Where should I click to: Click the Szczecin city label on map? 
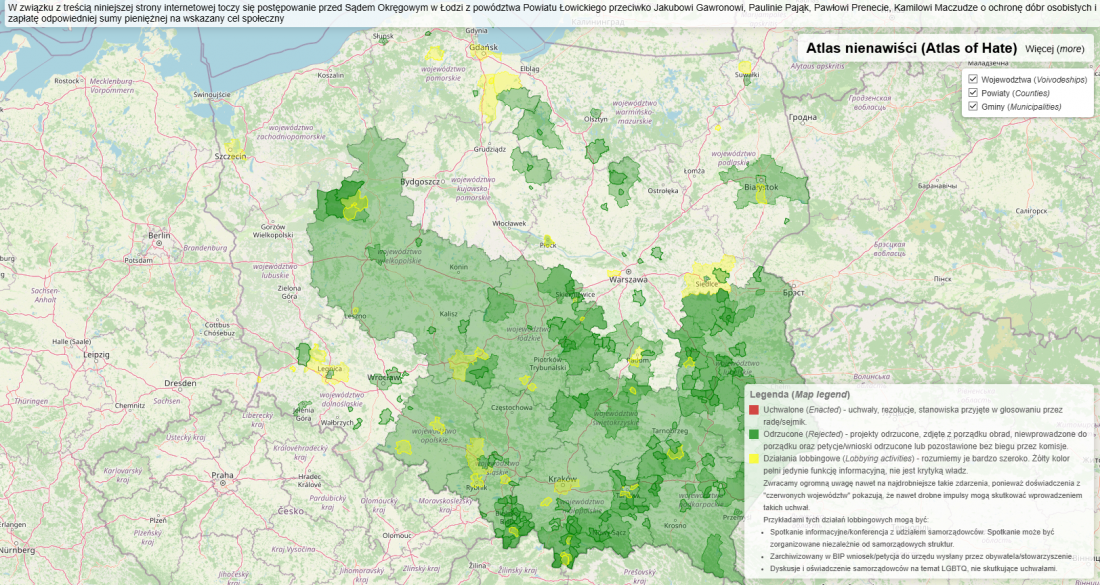pyautogui.click(x=231, y=156)
